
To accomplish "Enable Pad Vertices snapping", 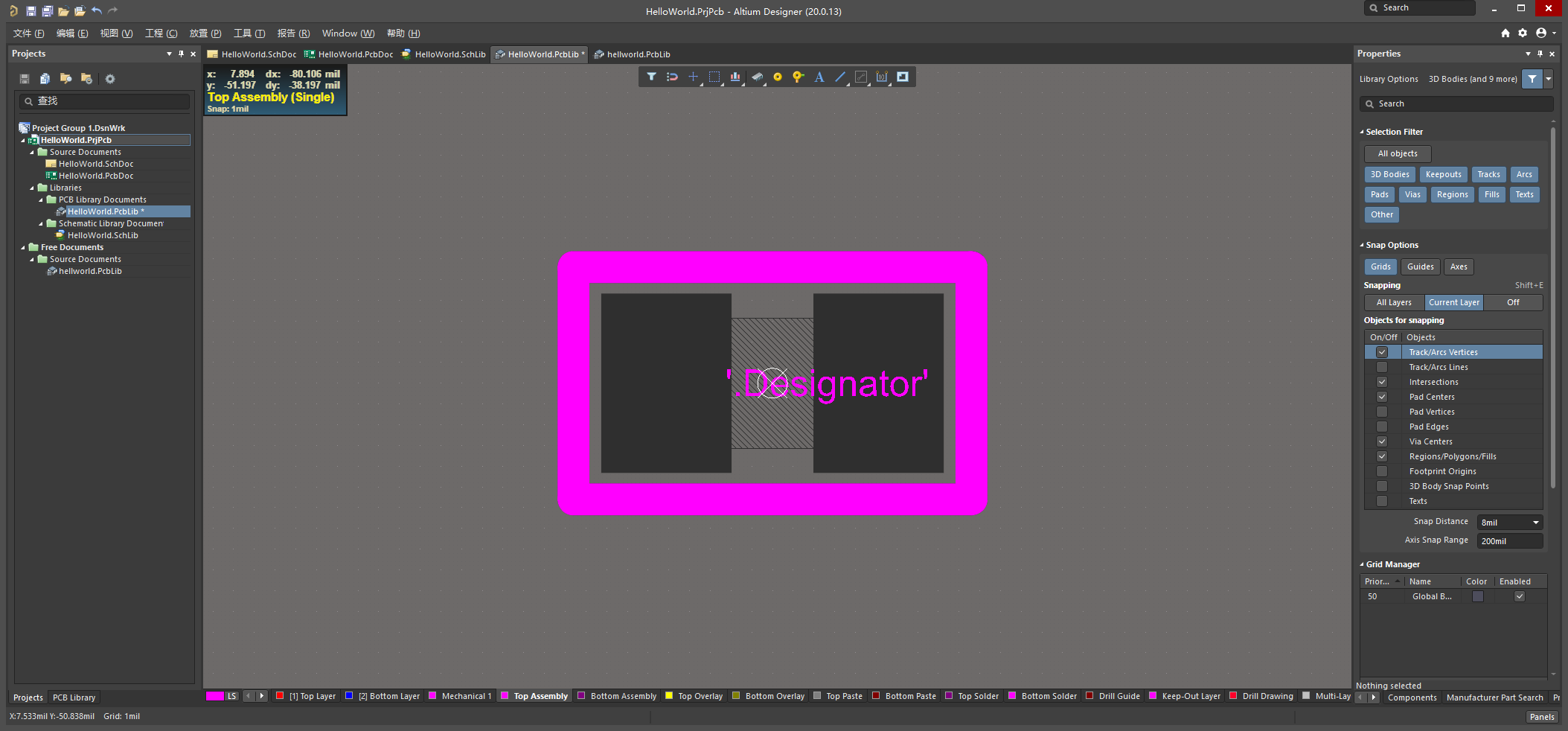I will [1382, 412].
